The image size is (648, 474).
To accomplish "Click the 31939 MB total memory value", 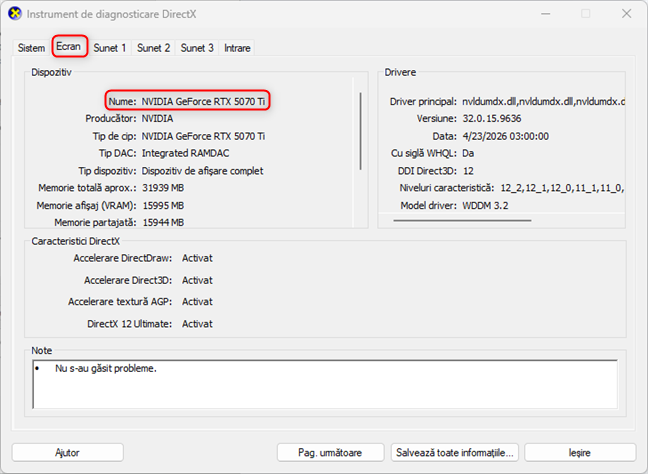I will 163,188.
